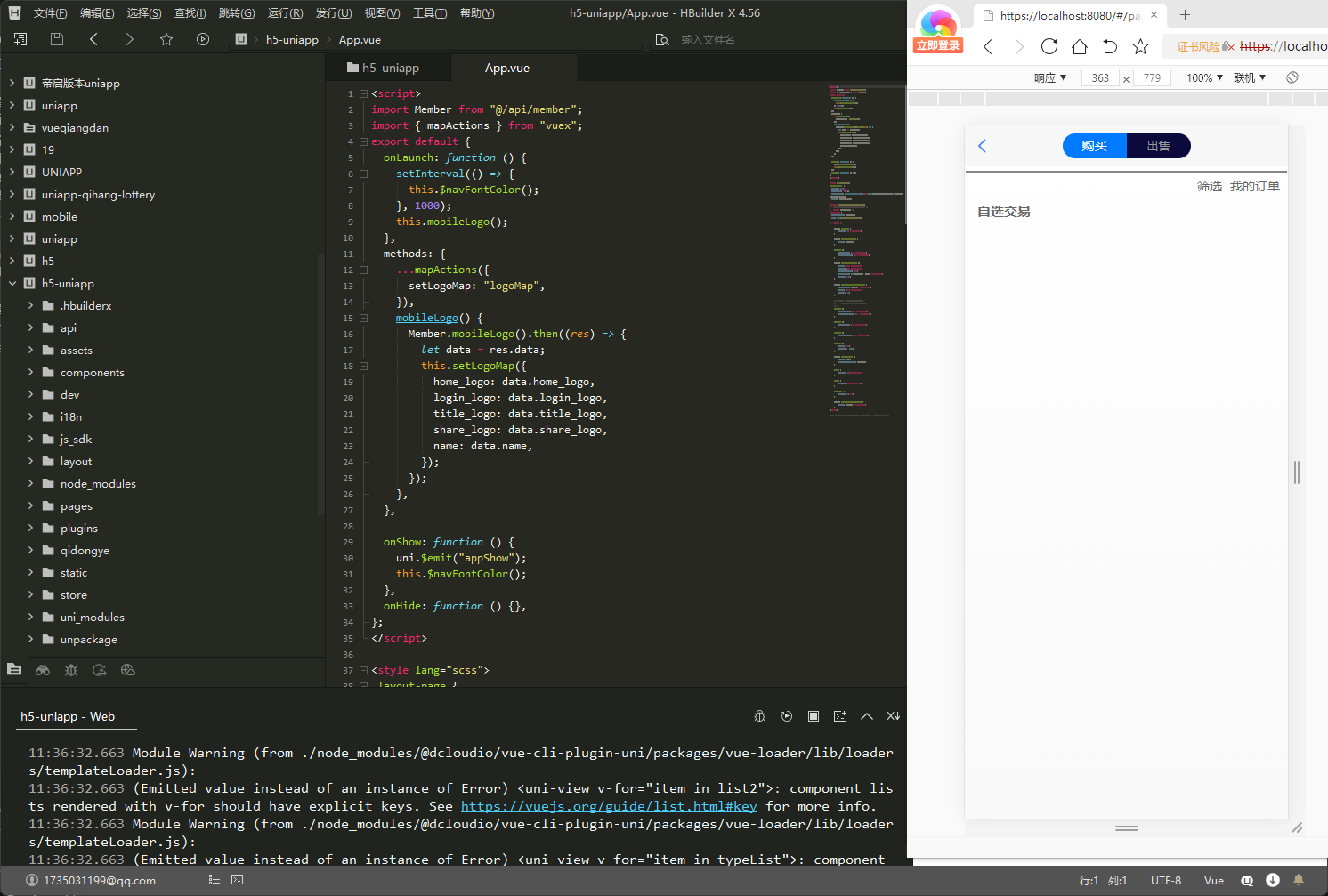Image resolution: width=1328 pixels, height=896 pixels.
Task: Click the UTF-8 encoding in the status bar
Action: [1166, 880]
